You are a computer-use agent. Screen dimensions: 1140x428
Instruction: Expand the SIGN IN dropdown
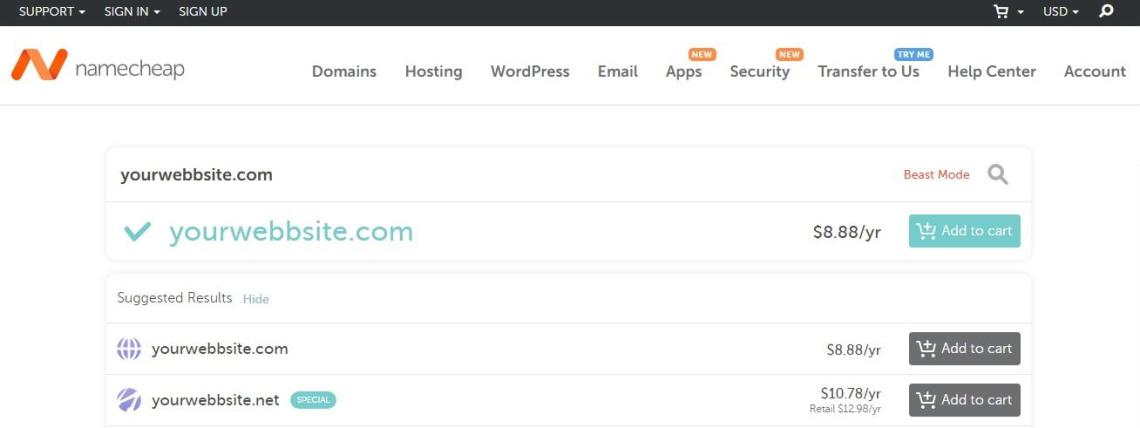132,12
